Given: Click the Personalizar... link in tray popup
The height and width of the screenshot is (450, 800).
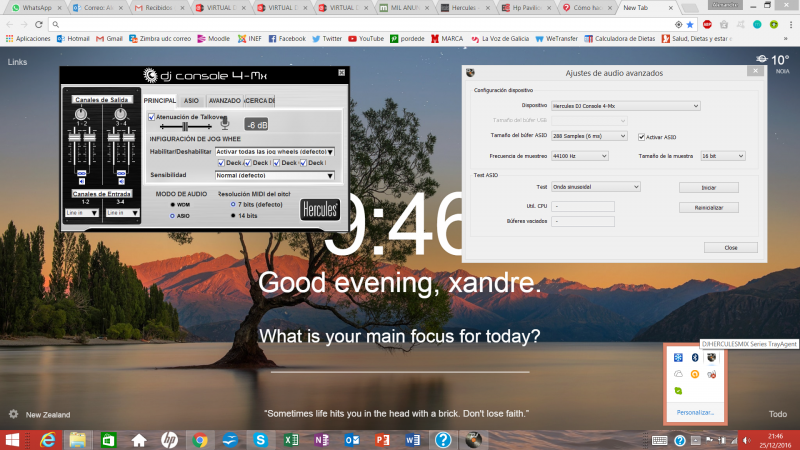Looking at the screenshot, I should click(x=695, y=412).
